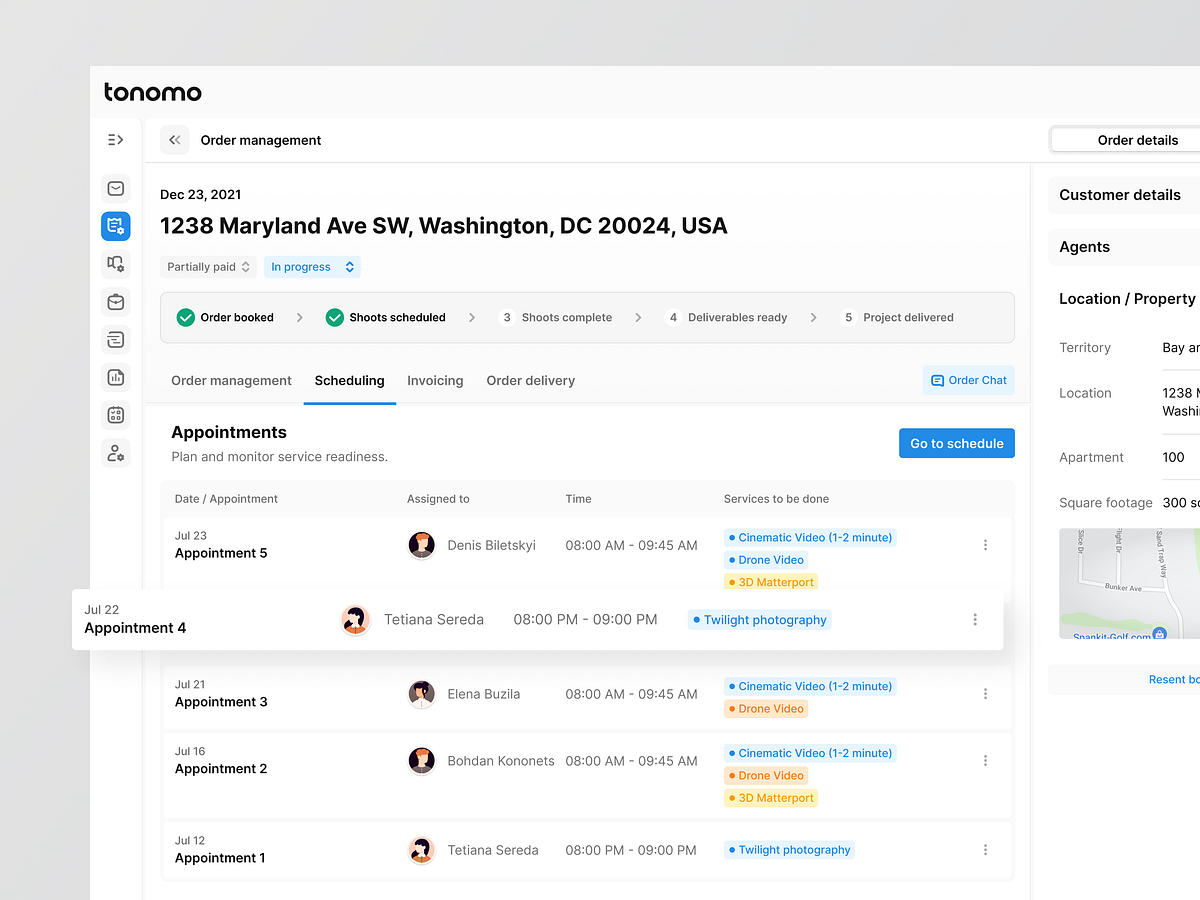
Task: Click the Drone Video tag on Appointment 5
Action: (x=765, y=559)
